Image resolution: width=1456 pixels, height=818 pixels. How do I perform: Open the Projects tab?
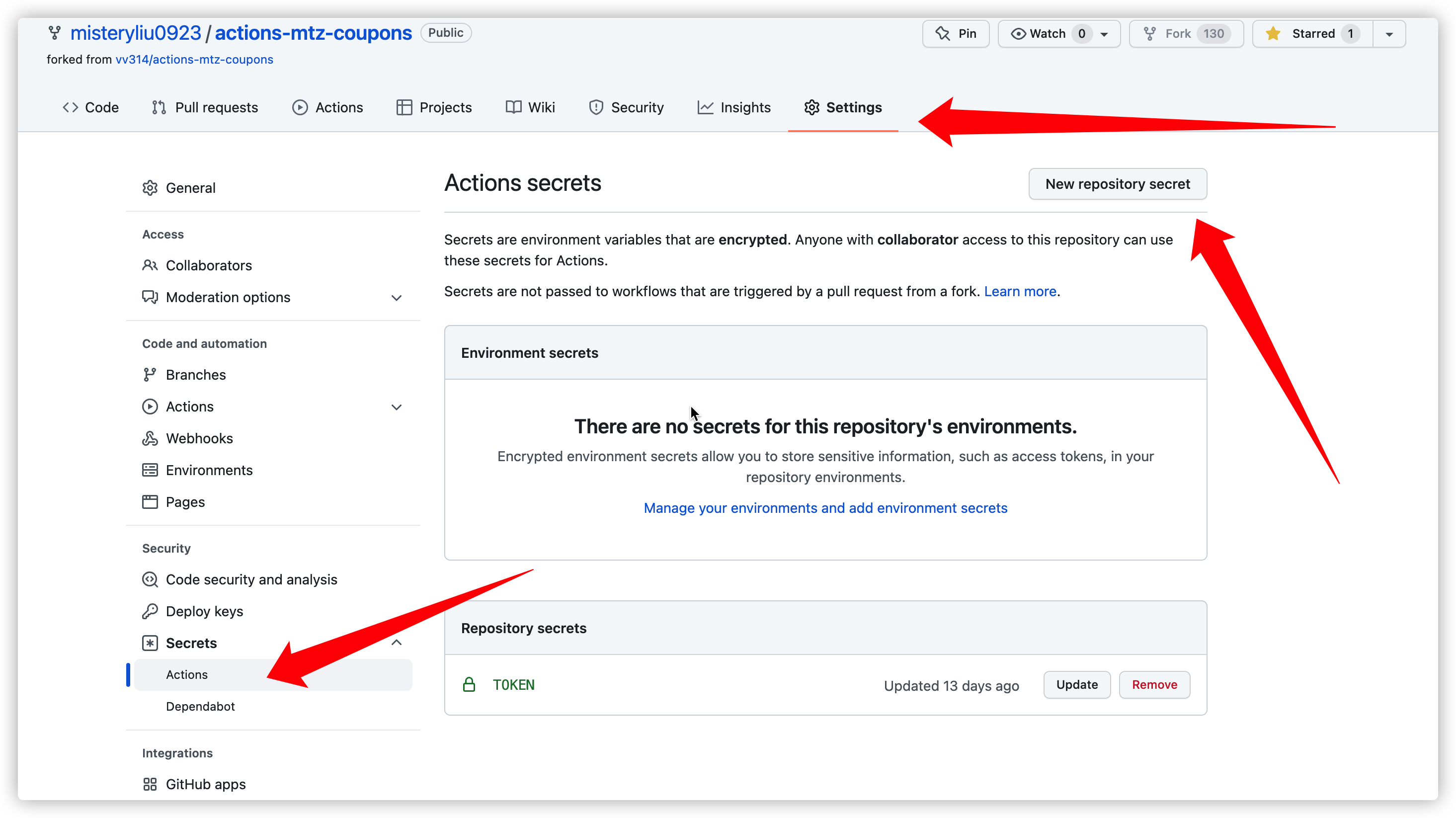pyautogui.click(x=434, y=107)
